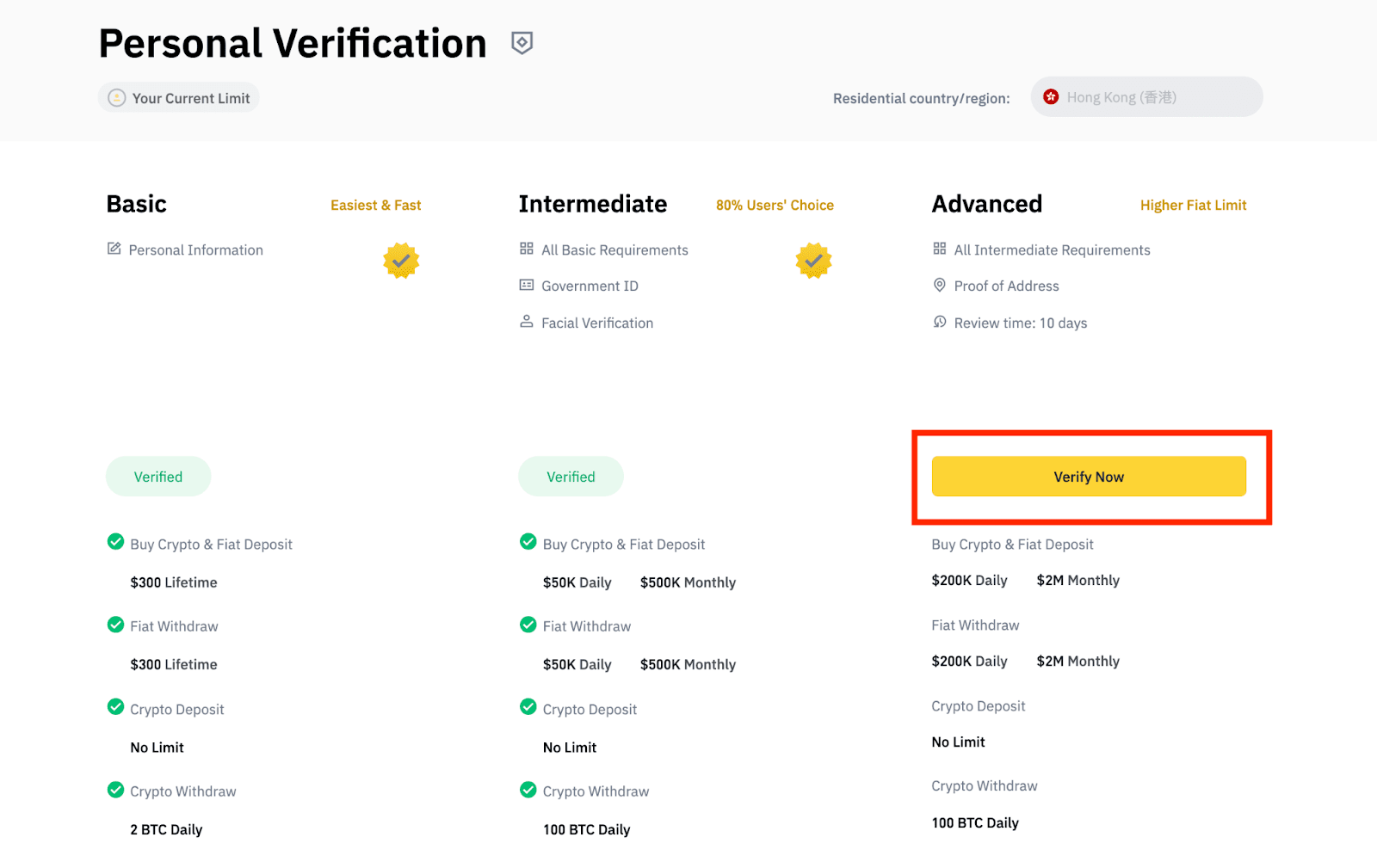Click the Personal Verification page title
The width and height of the screenshot is (1377, 868).
tap(293, 43)
